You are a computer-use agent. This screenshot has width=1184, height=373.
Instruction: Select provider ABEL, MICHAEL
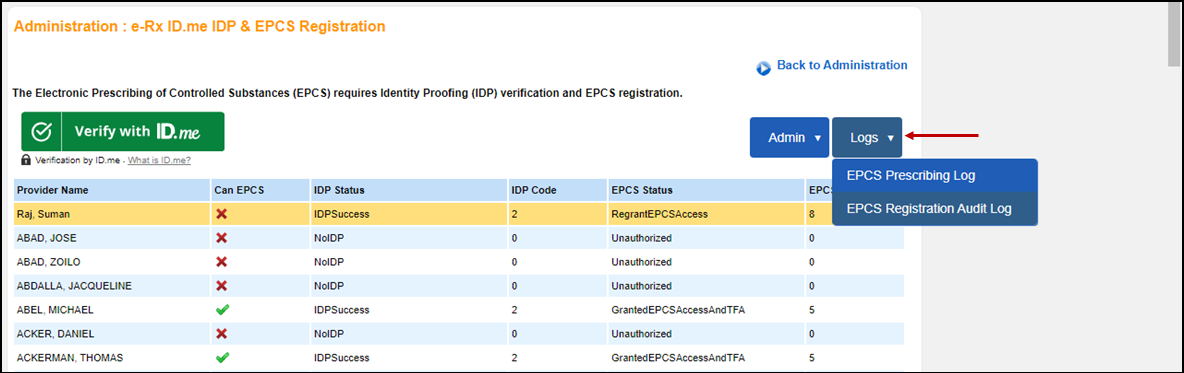(55, 310)
